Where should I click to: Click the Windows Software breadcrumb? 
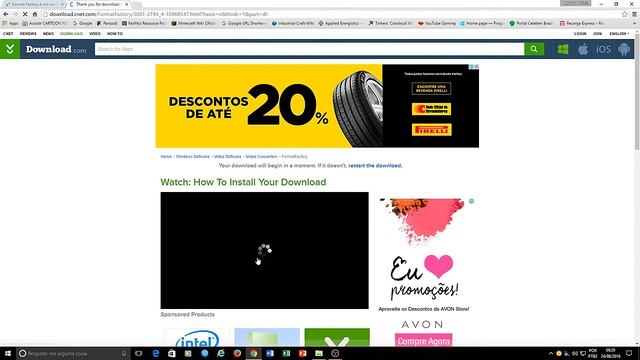[x=193, y=157]
